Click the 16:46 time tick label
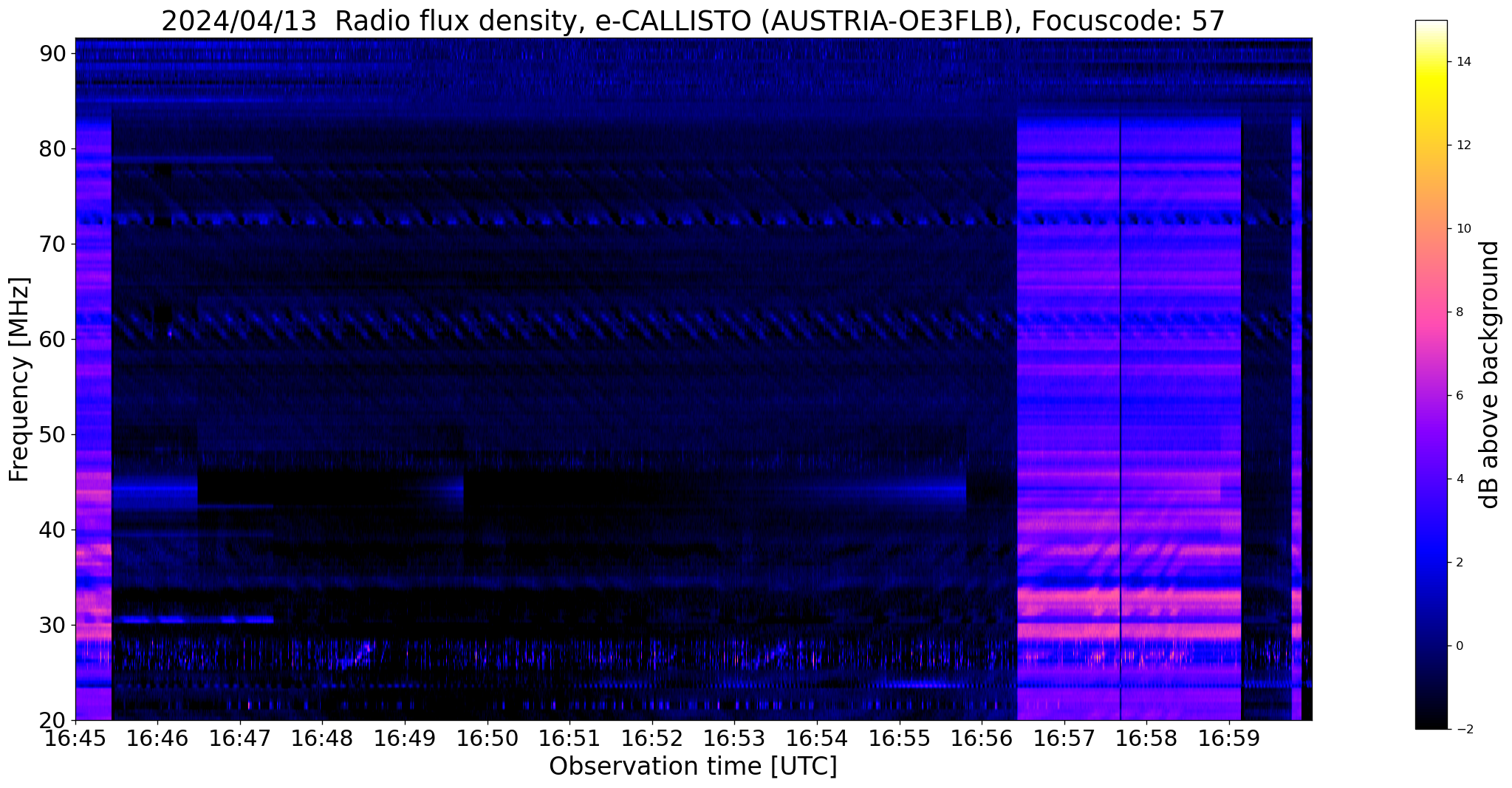The height and width of the screenshot is (788, 1512). [157, 739]
